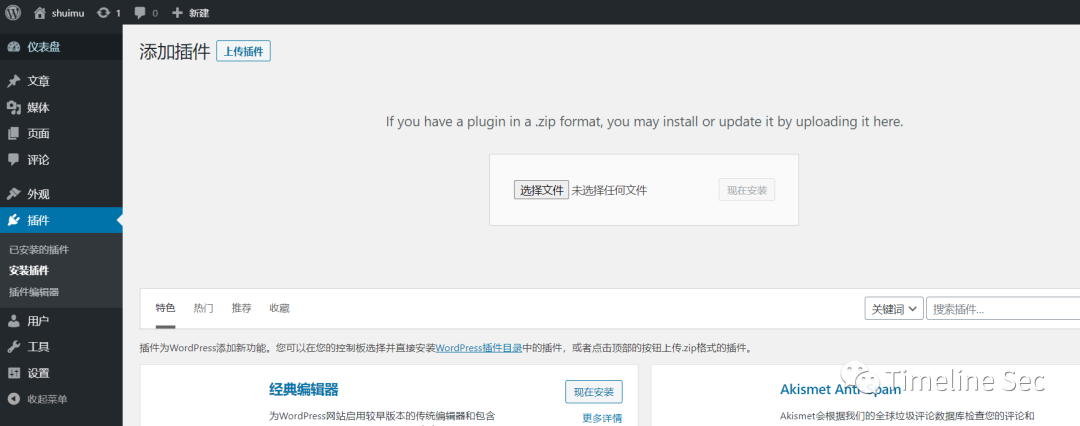Click the 添加插件 page heading

174,52
